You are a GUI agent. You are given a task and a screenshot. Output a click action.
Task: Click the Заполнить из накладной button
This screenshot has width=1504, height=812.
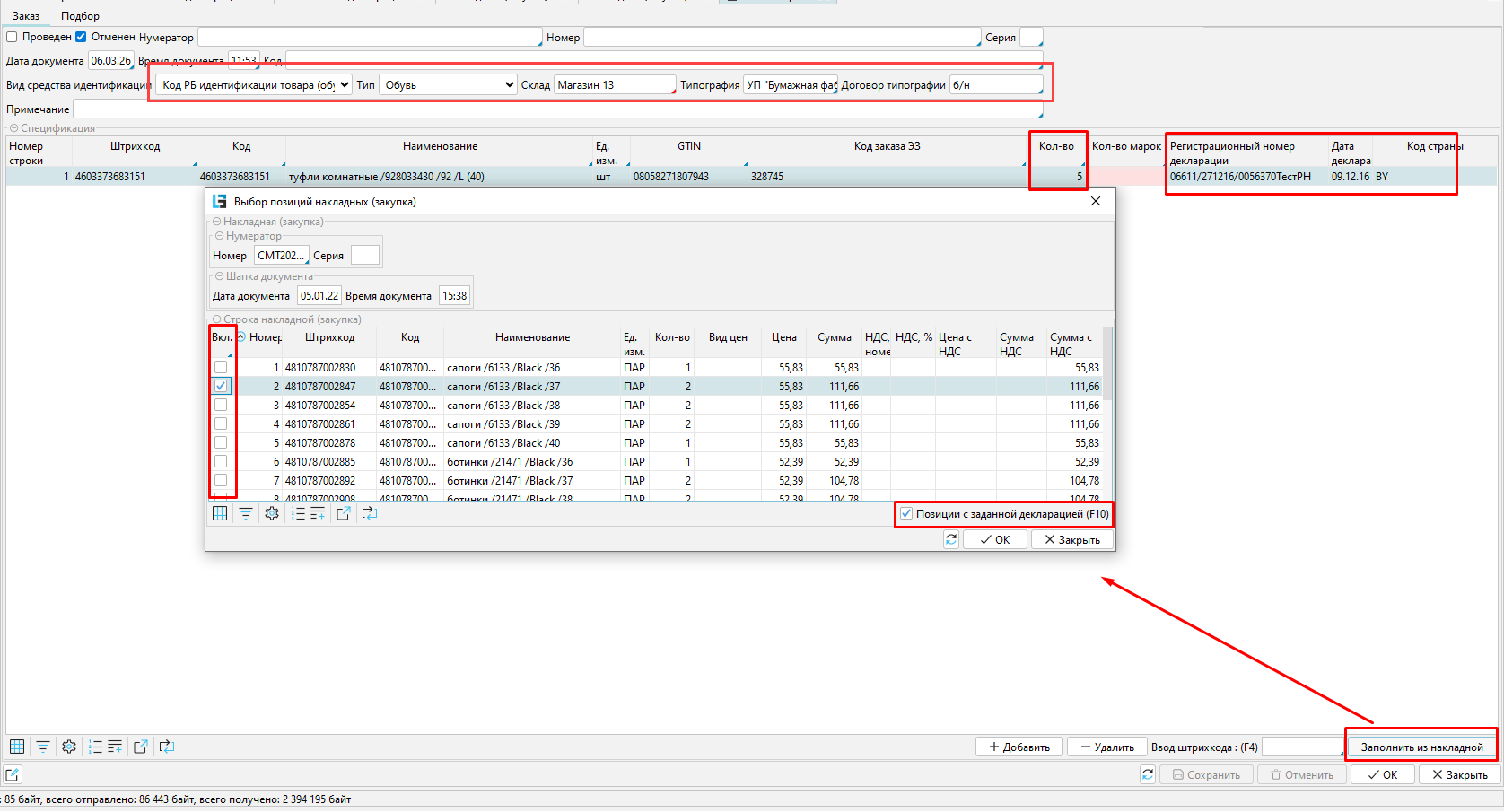[1421, 747]
